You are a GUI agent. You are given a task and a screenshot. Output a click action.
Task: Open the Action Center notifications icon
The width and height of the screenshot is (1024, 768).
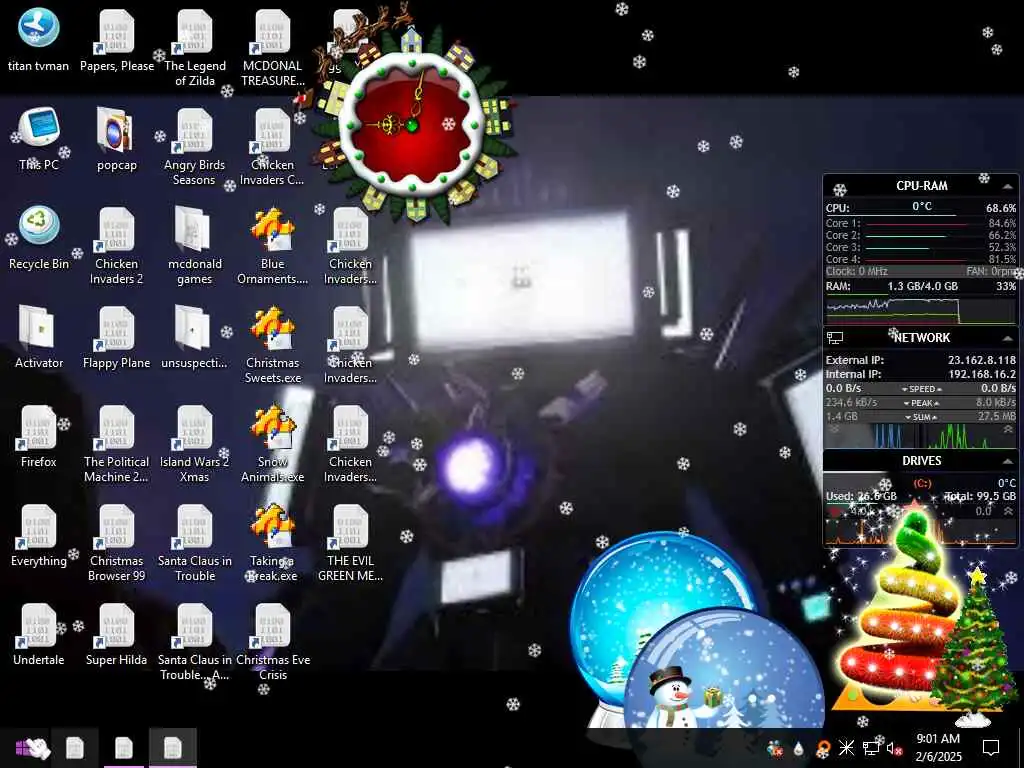click(x=991, y=747)
